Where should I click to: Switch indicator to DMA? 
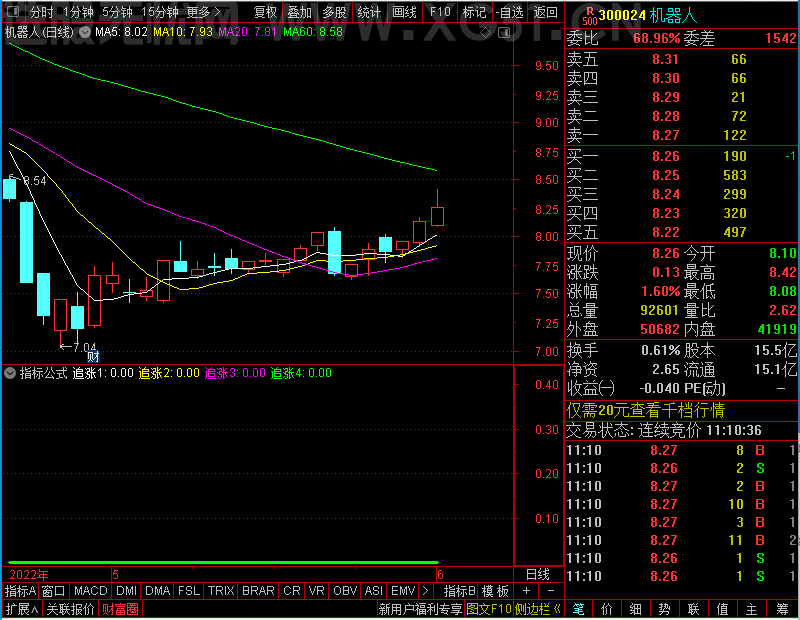(x=157, y=591)
